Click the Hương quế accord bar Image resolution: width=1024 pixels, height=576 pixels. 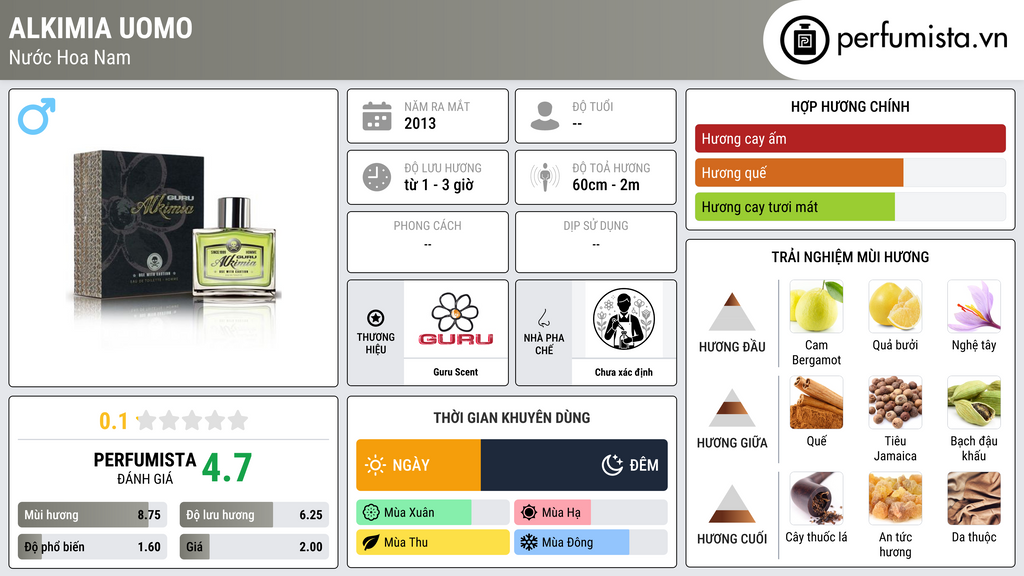[x=850, y=173]
